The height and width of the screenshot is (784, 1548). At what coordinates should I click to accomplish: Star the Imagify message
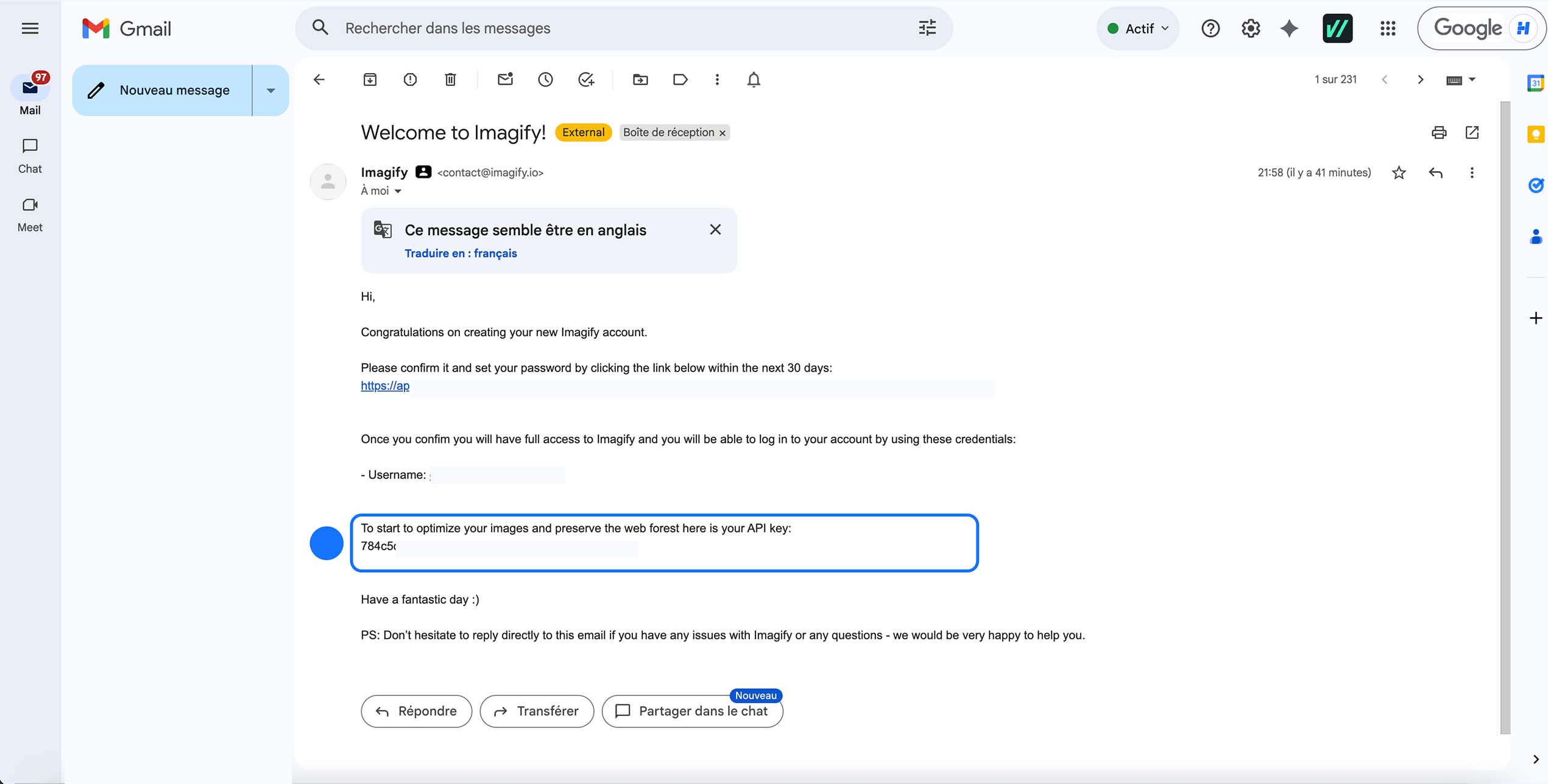tap(1399, 173)
